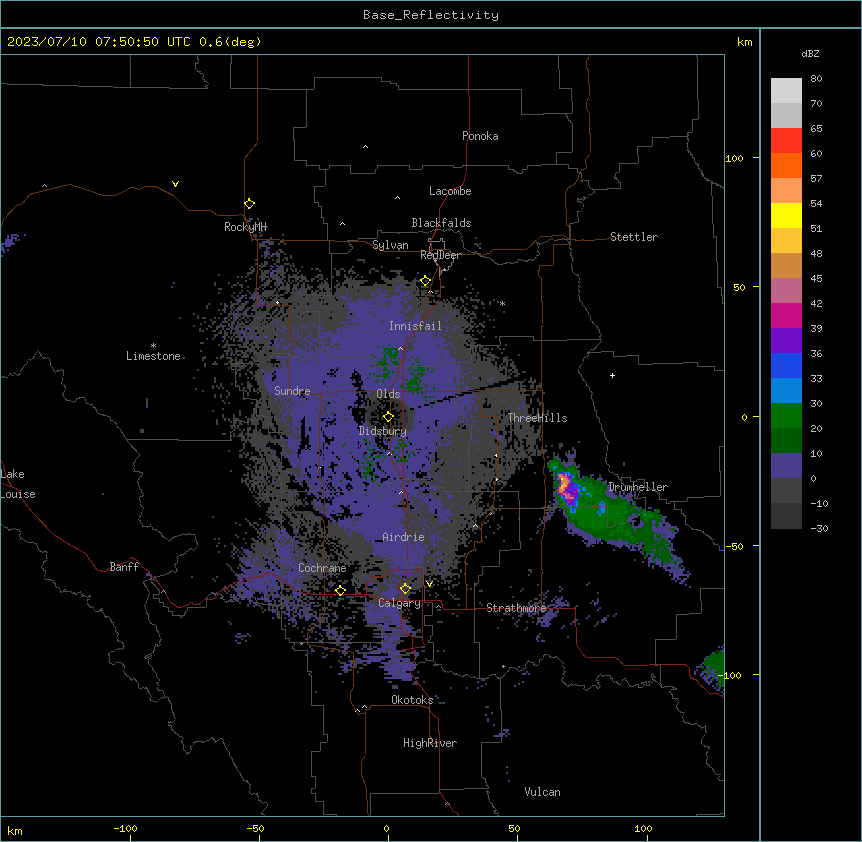Click the Innisfail town label

pos(415,326)
